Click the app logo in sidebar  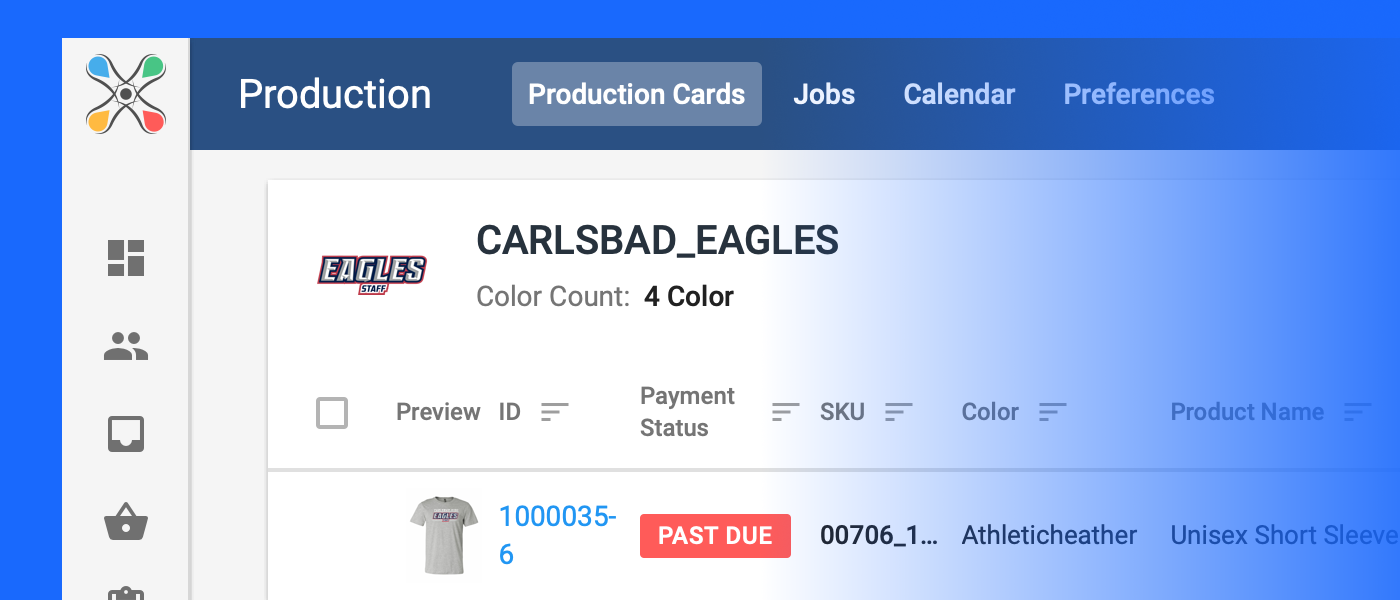click(126, 94)
